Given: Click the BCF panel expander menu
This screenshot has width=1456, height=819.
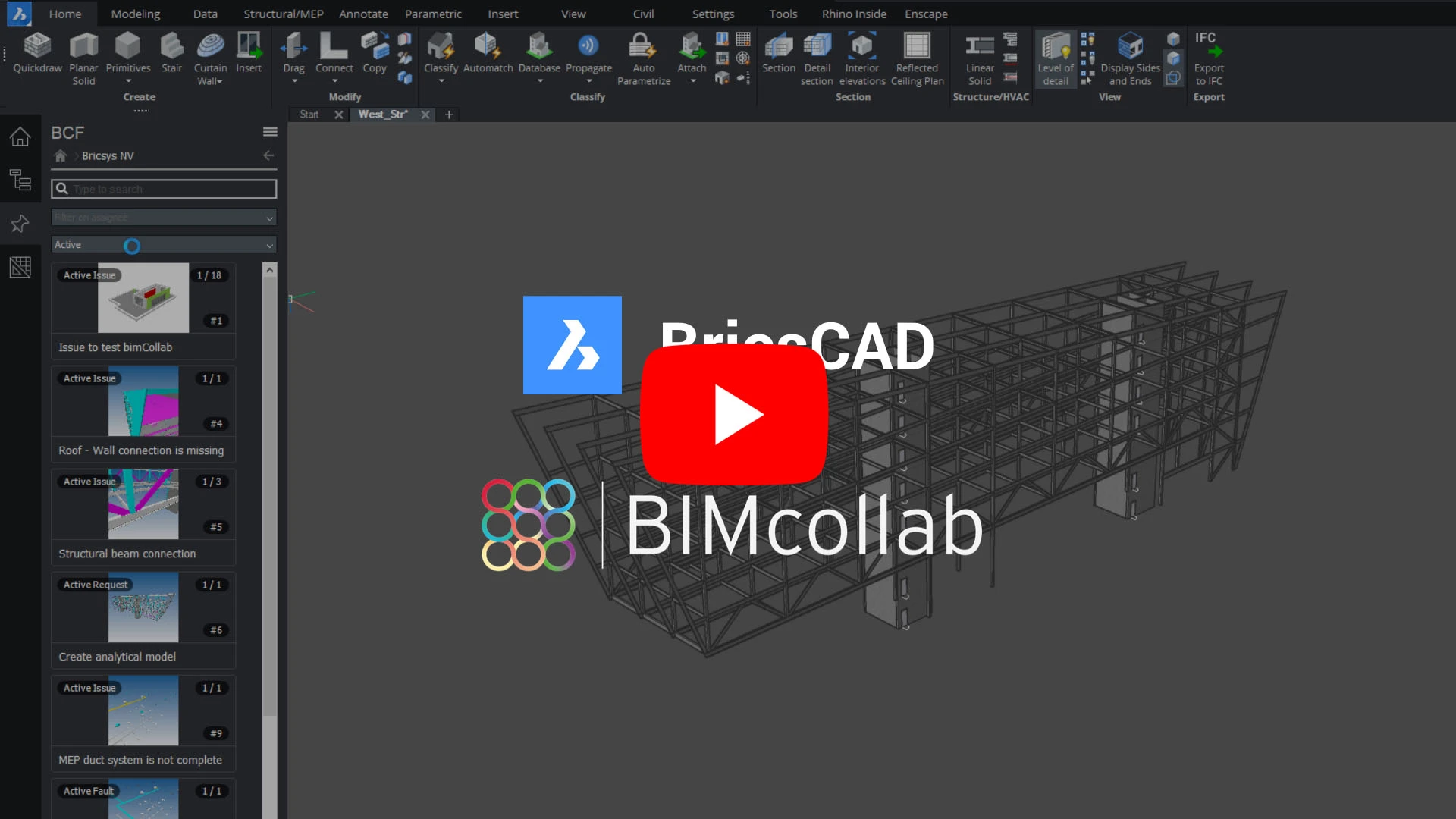Looking at the screenshot, I should click(269, 132).
